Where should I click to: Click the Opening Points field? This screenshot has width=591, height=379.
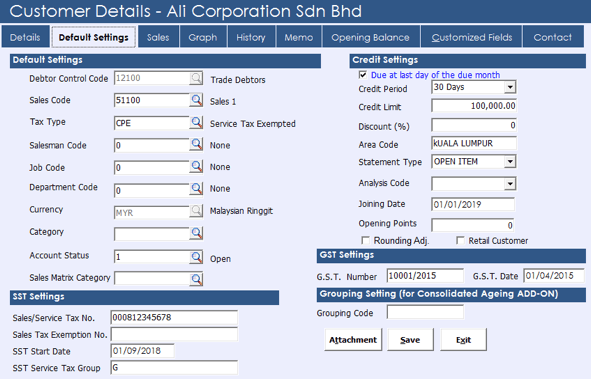pyautogui.click(x=473, y=225)
